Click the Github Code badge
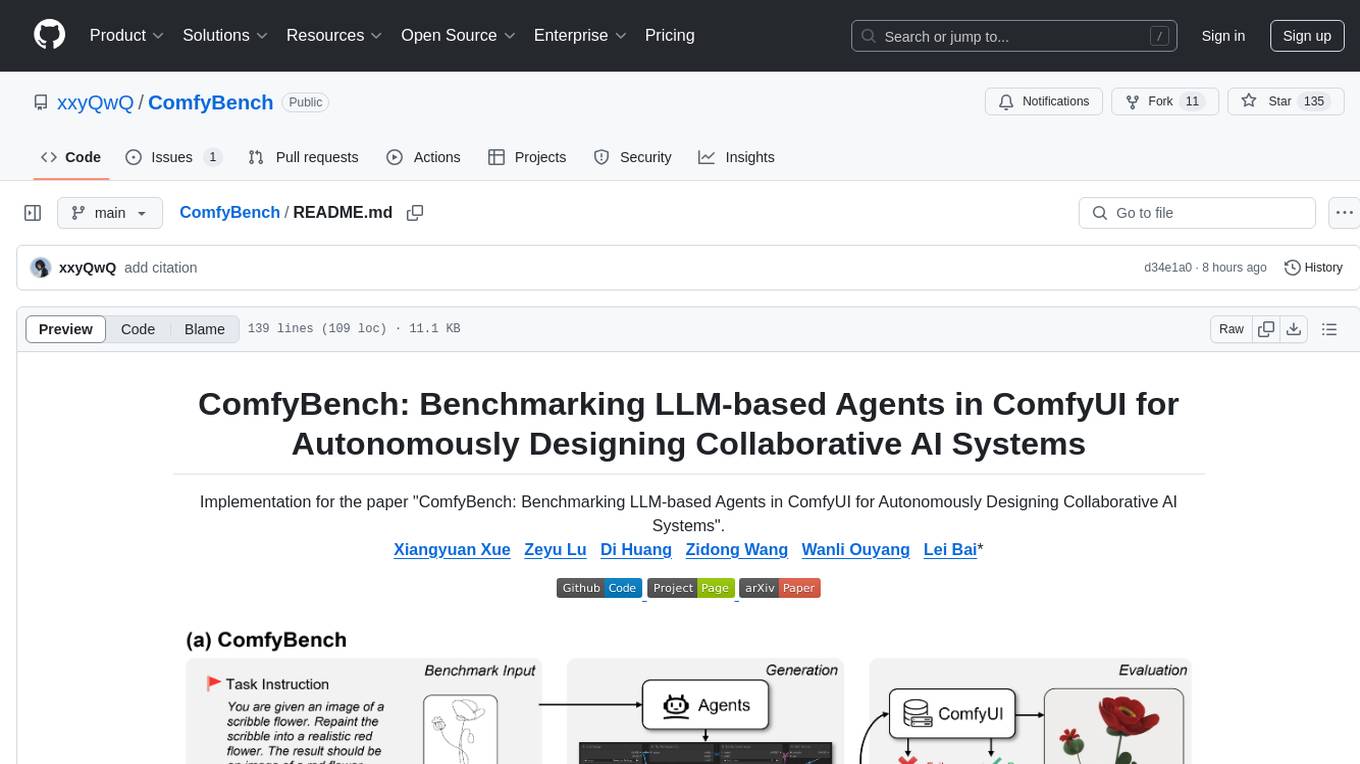 point(598,588)
